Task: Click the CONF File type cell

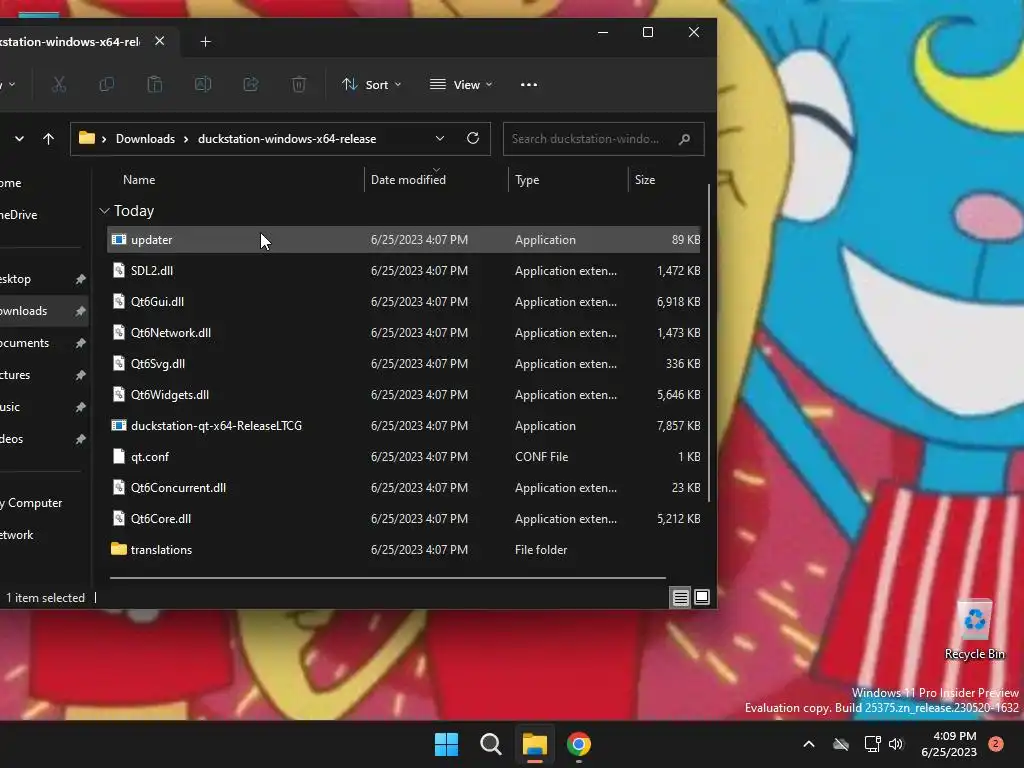Action: [x=541, y=457]
